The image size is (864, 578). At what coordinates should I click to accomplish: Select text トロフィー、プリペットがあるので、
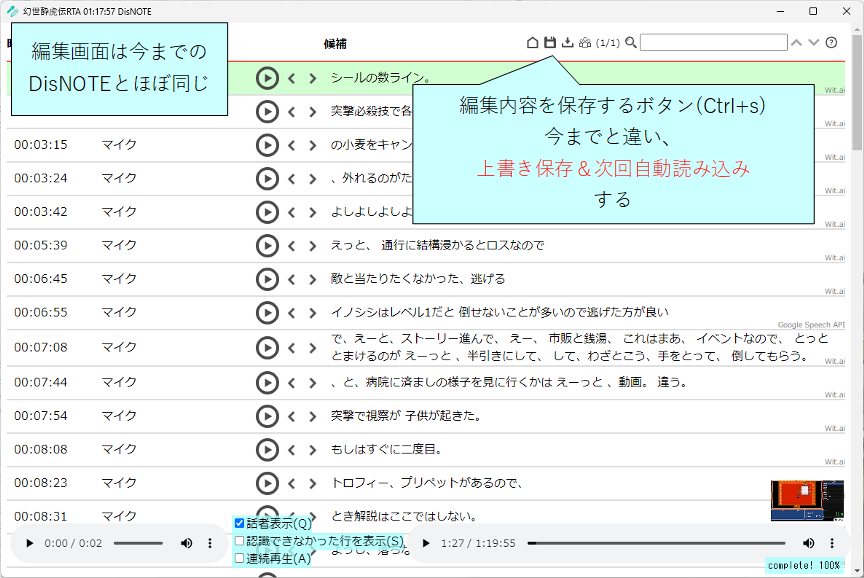[426, 483]
